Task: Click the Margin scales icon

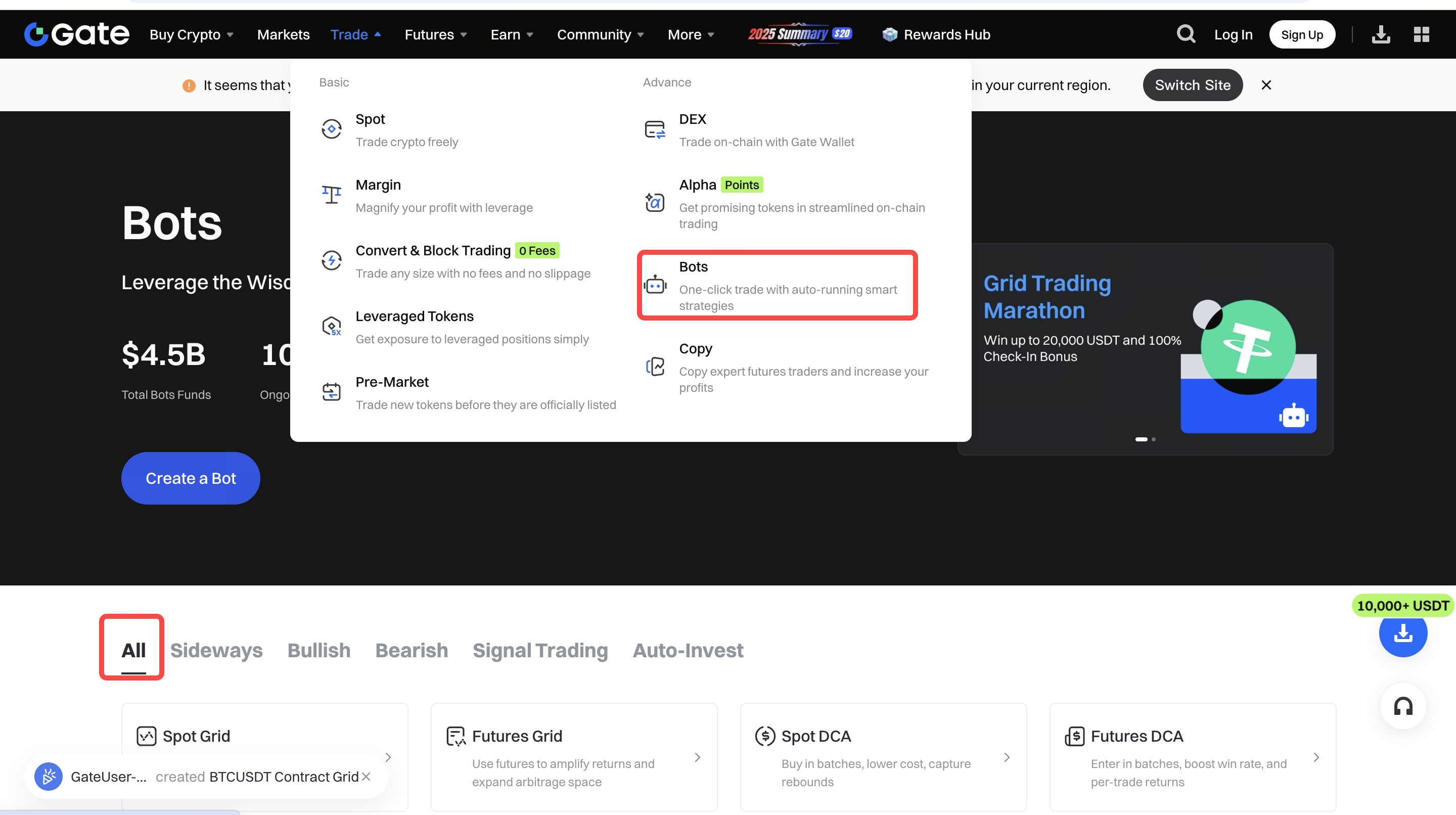Action: point(331,195)
